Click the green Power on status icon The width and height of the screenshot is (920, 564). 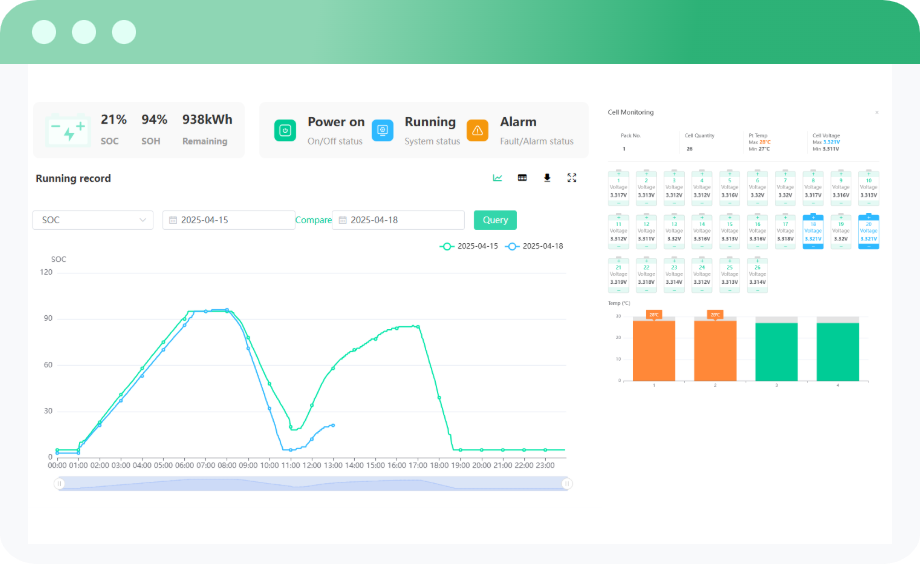click(285, 130)
